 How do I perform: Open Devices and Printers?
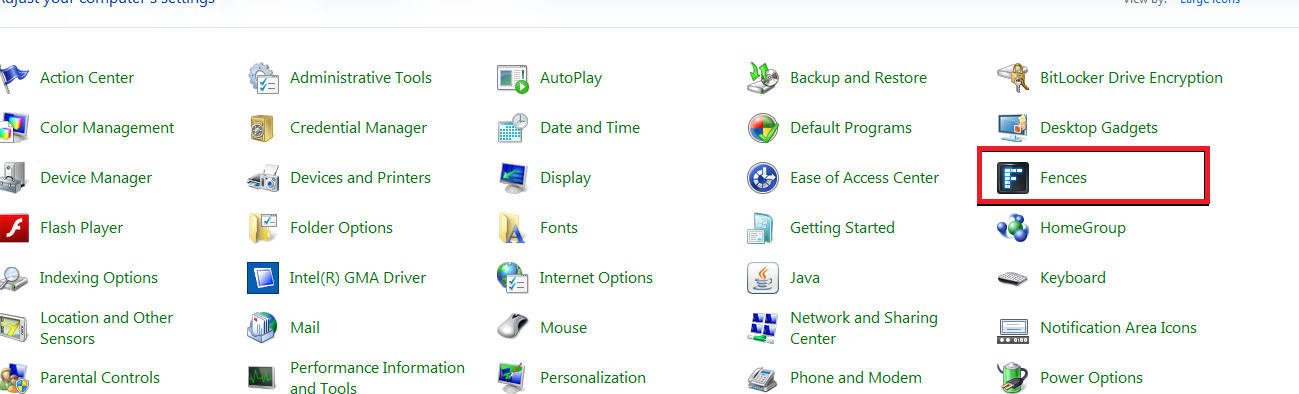pyautogui.click(x=360, y=178)
